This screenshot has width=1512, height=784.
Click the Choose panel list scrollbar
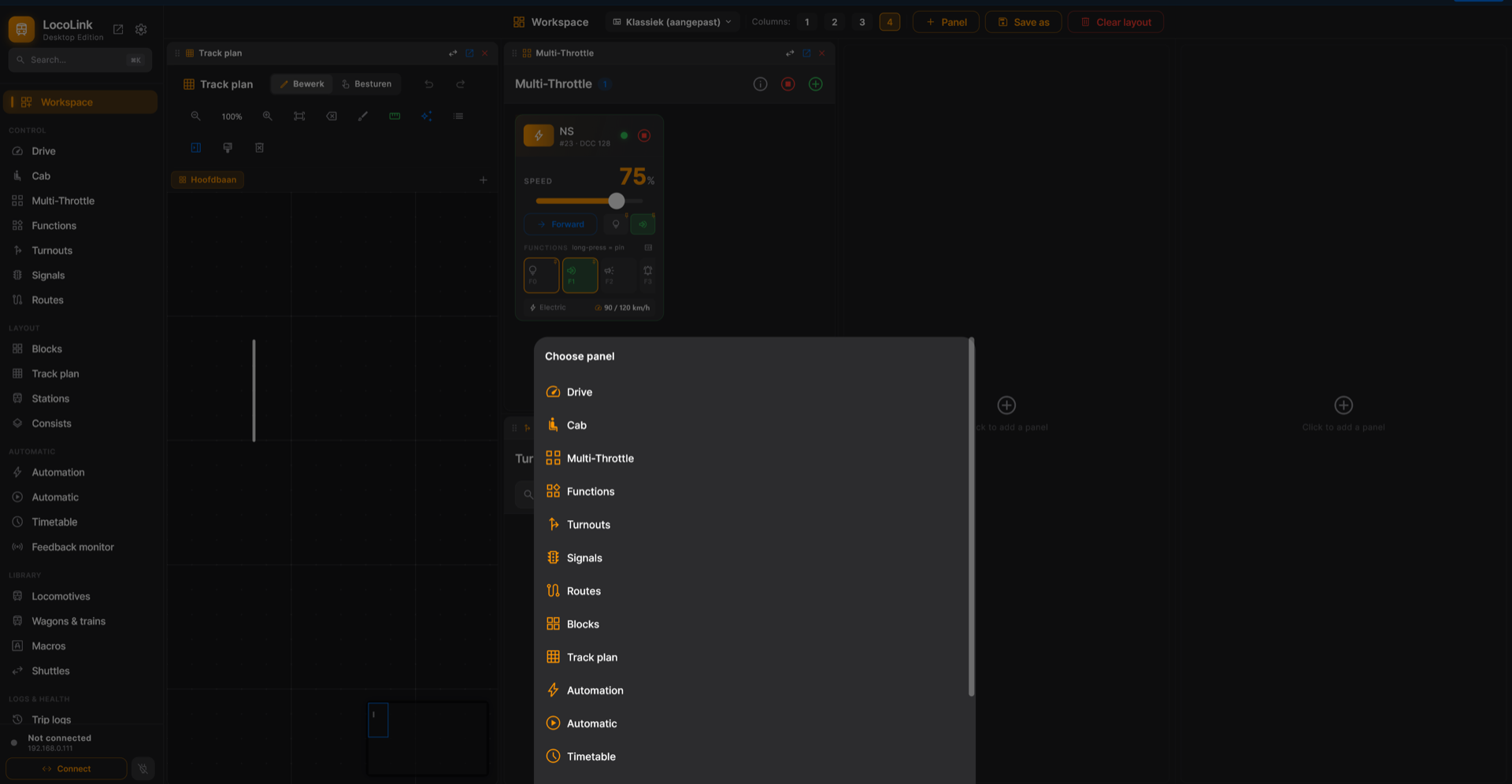point(971,517)
